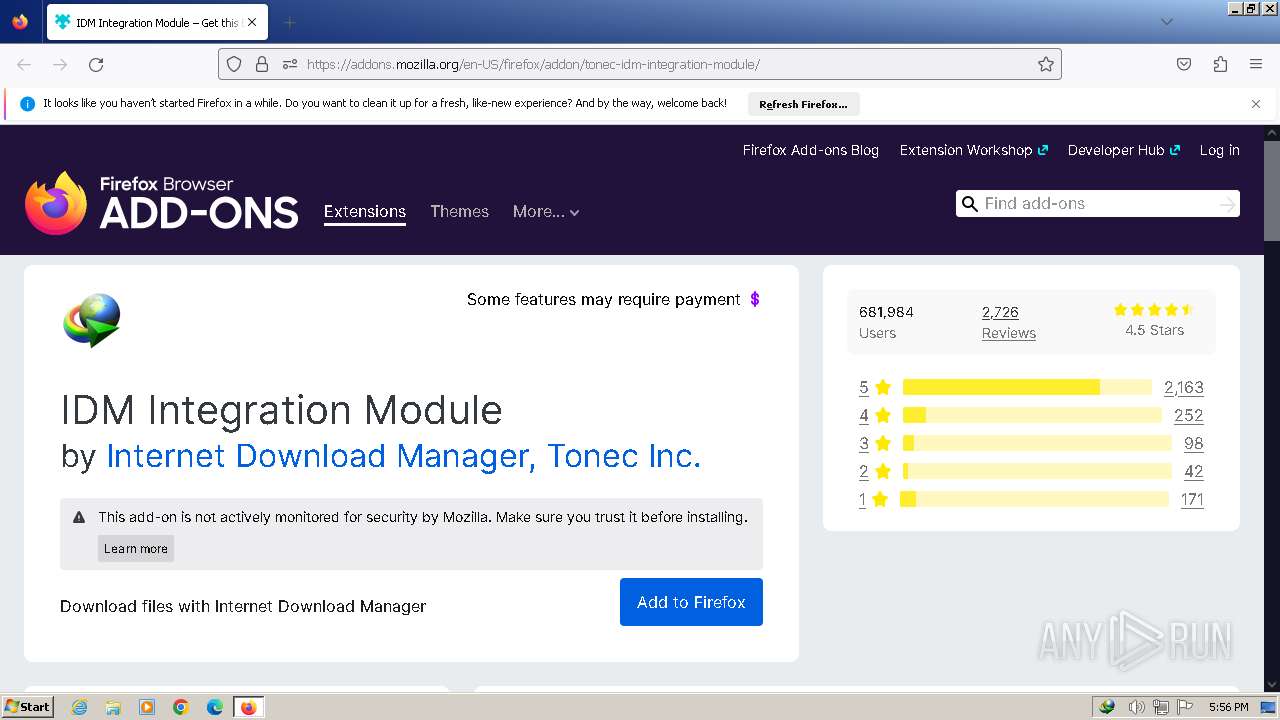This screenshot has width=1280, height=720.
Task: Expand the More… dropdown menu
Action: [x=546, y=211]
